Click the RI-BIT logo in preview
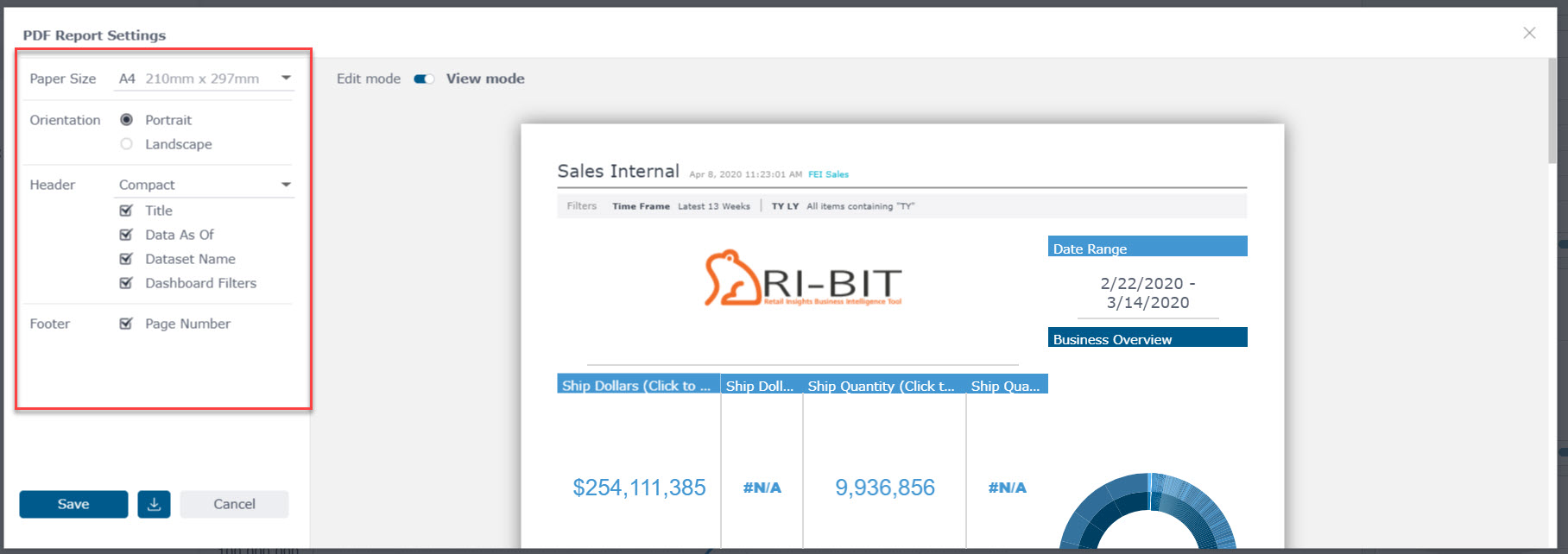Screen dimensions: 1568x554 [x=804, y=279]
